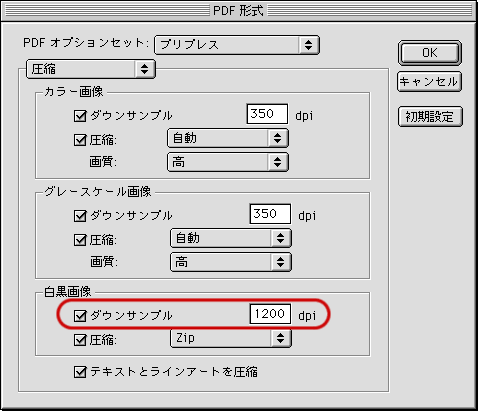Image resolution: width=478 pixels, height=411 pixels.
Task: Click the グレースケール画像 350 dpi field
Action: coord(270,214)
